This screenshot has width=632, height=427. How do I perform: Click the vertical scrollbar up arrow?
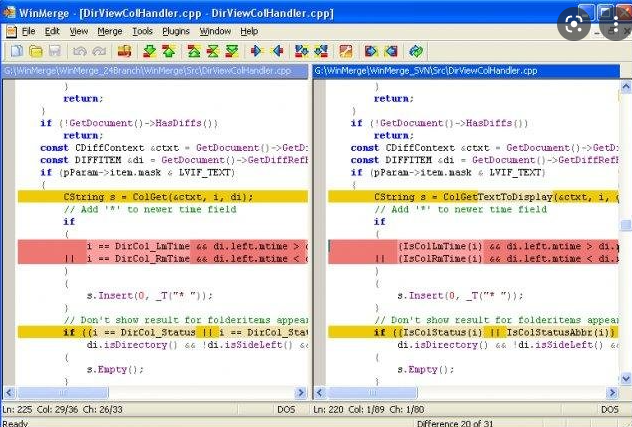(x=626, y=86)
